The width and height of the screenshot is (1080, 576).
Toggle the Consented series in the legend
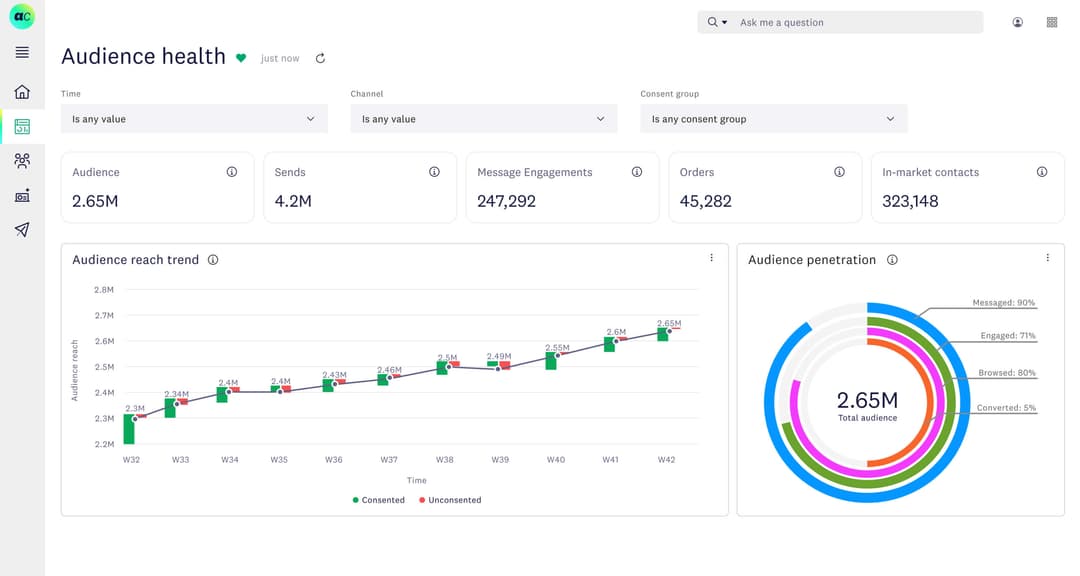(378, 499)
